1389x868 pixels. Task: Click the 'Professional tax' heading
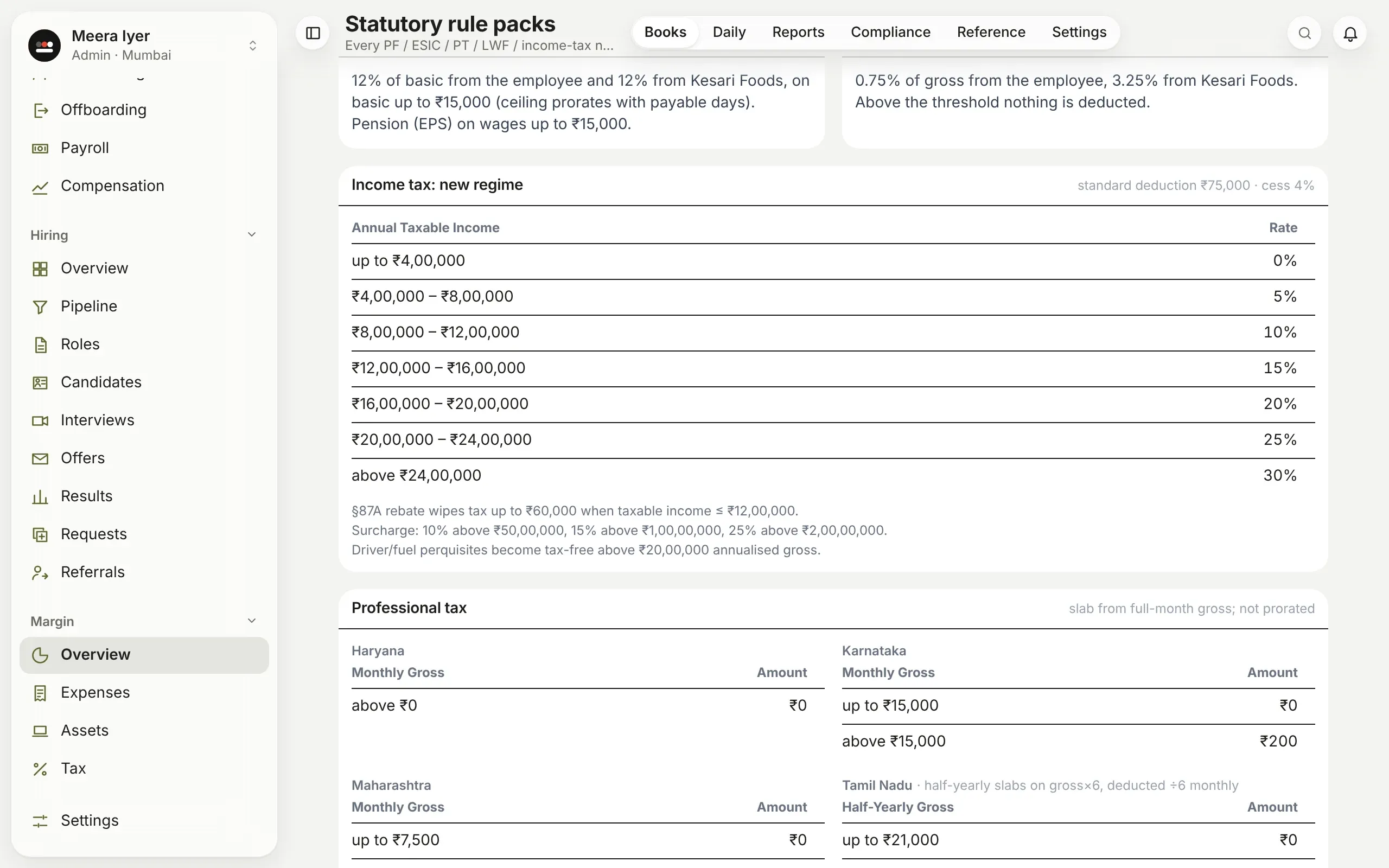click(409, 608)
